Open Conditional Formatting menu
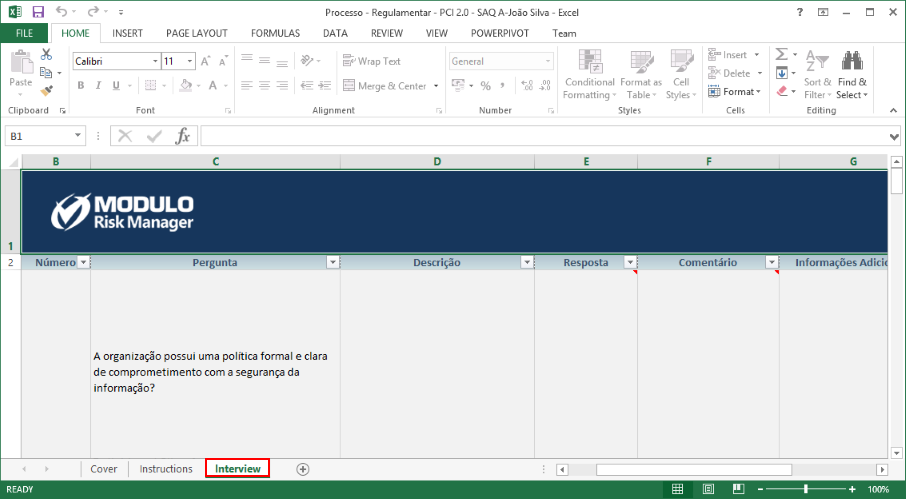This screenshot has width=906, height=499. (x=589, y=75)
